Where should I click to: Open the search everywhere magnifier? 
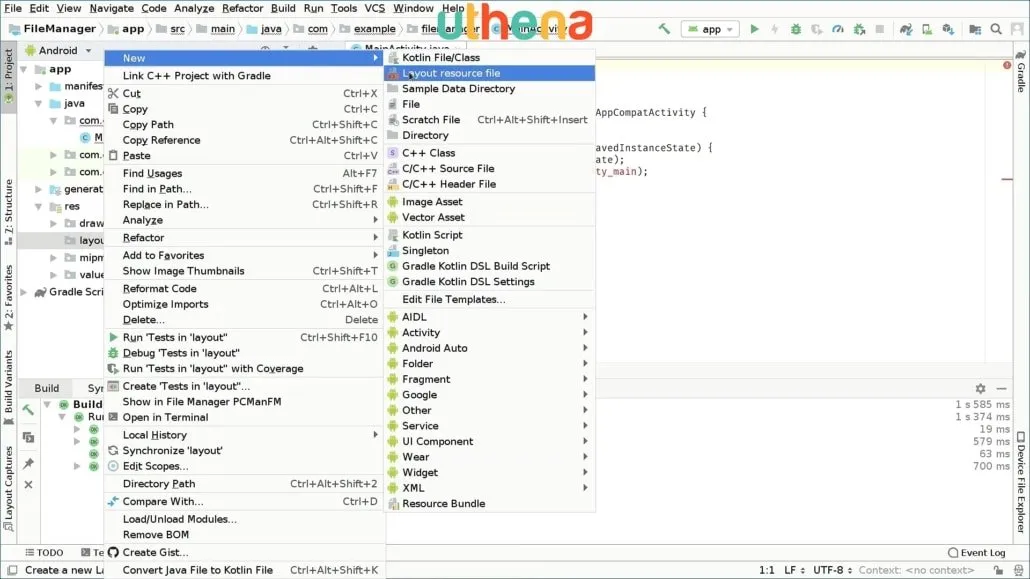[x=996, y=29]
